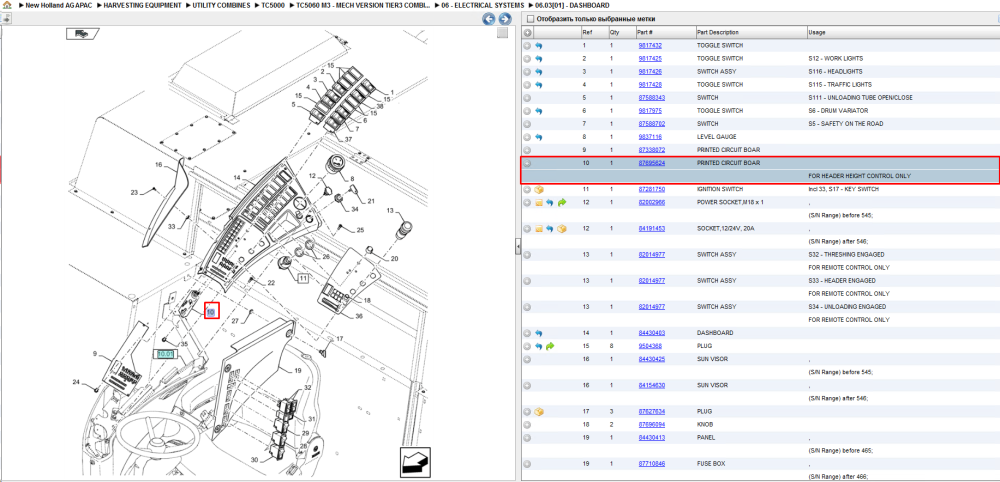Open part number 87696094 link
Image resolution: width=1000 pixels, height=482 pixels.
click(652, 425)
